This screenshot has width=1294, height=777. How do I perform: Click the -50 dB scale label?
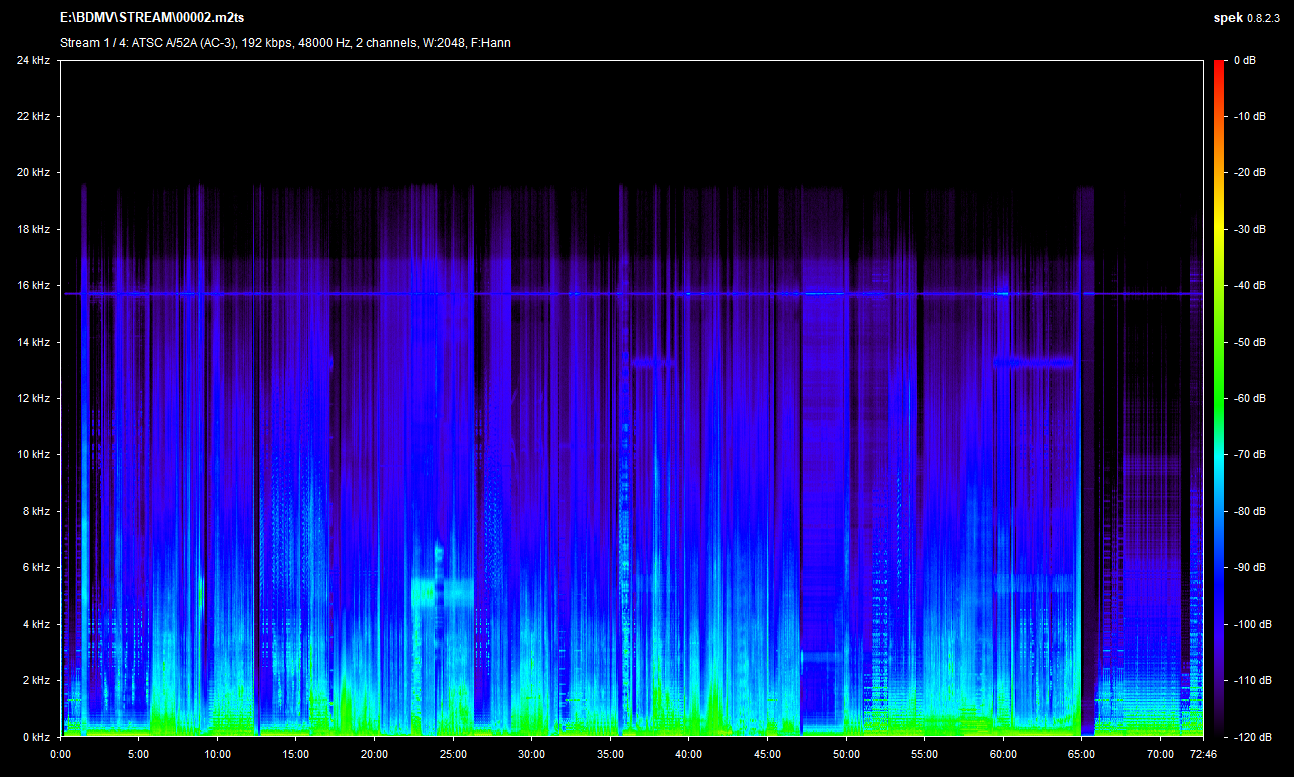1249,342
